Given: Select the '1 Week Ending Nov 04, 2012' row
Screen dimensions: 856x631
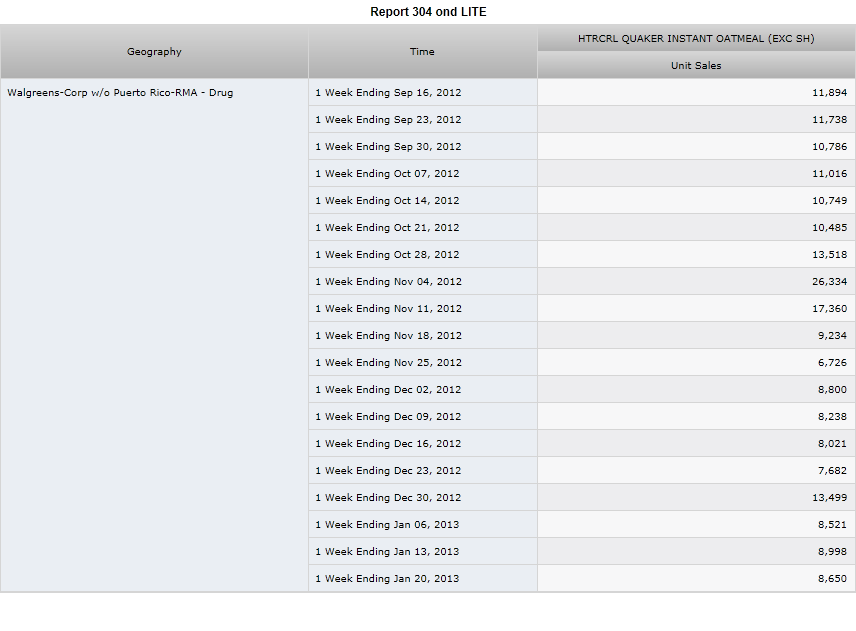Looking at the screenshot, I should tap(423, 282).
